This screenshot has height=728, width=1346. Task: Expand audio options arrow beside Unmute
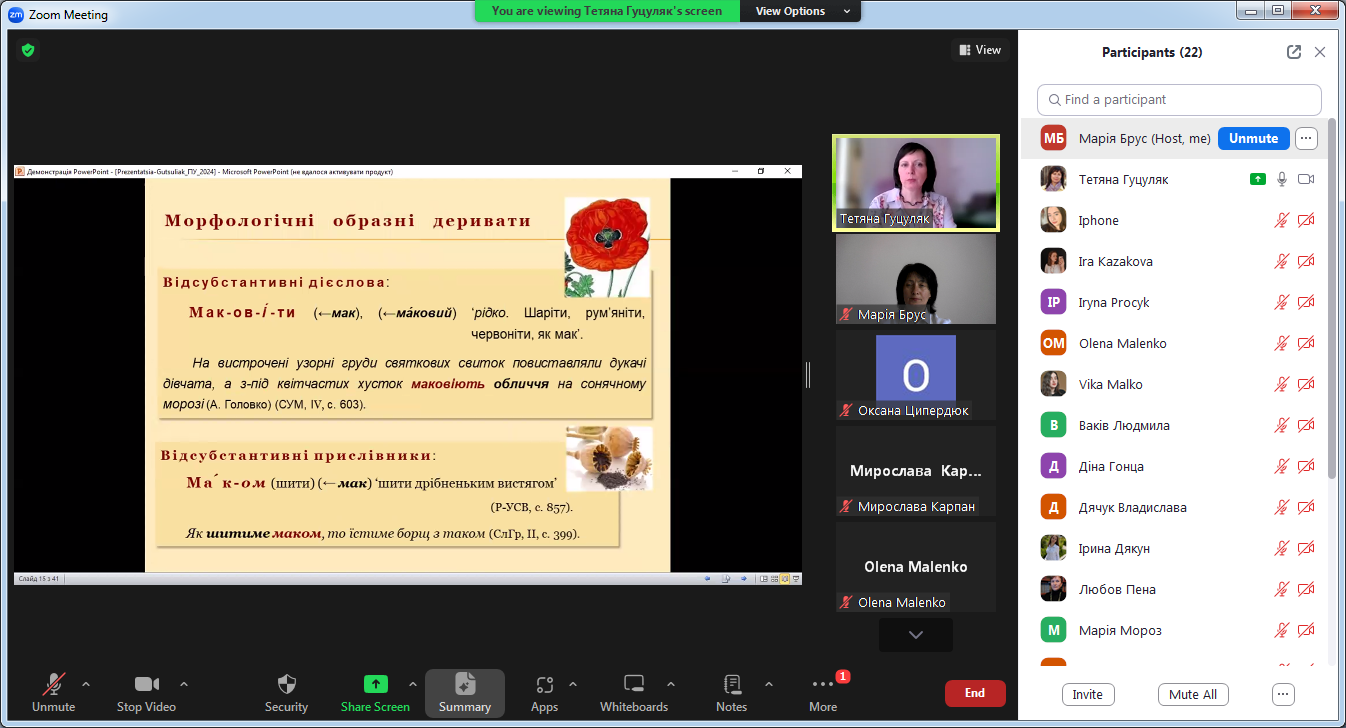click(86, 684)
